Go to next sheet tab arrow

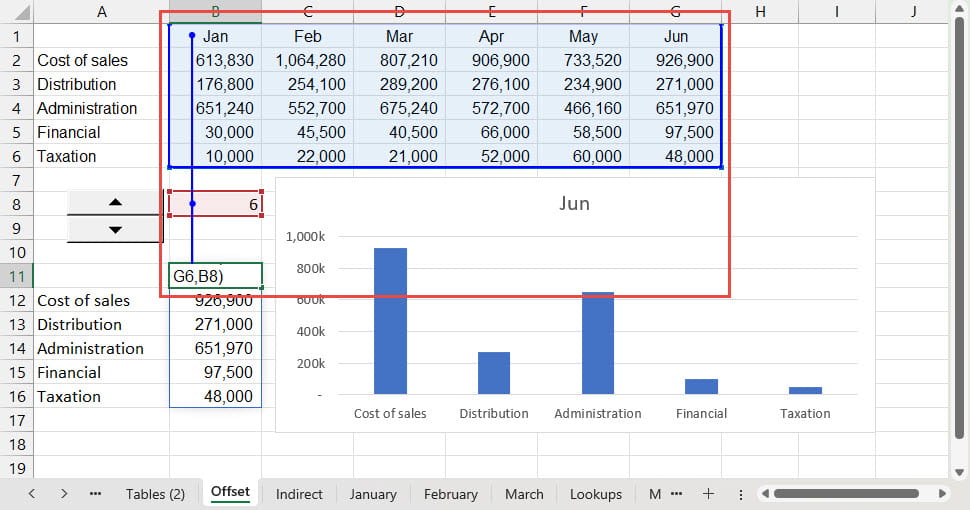(x=65, y=494)
